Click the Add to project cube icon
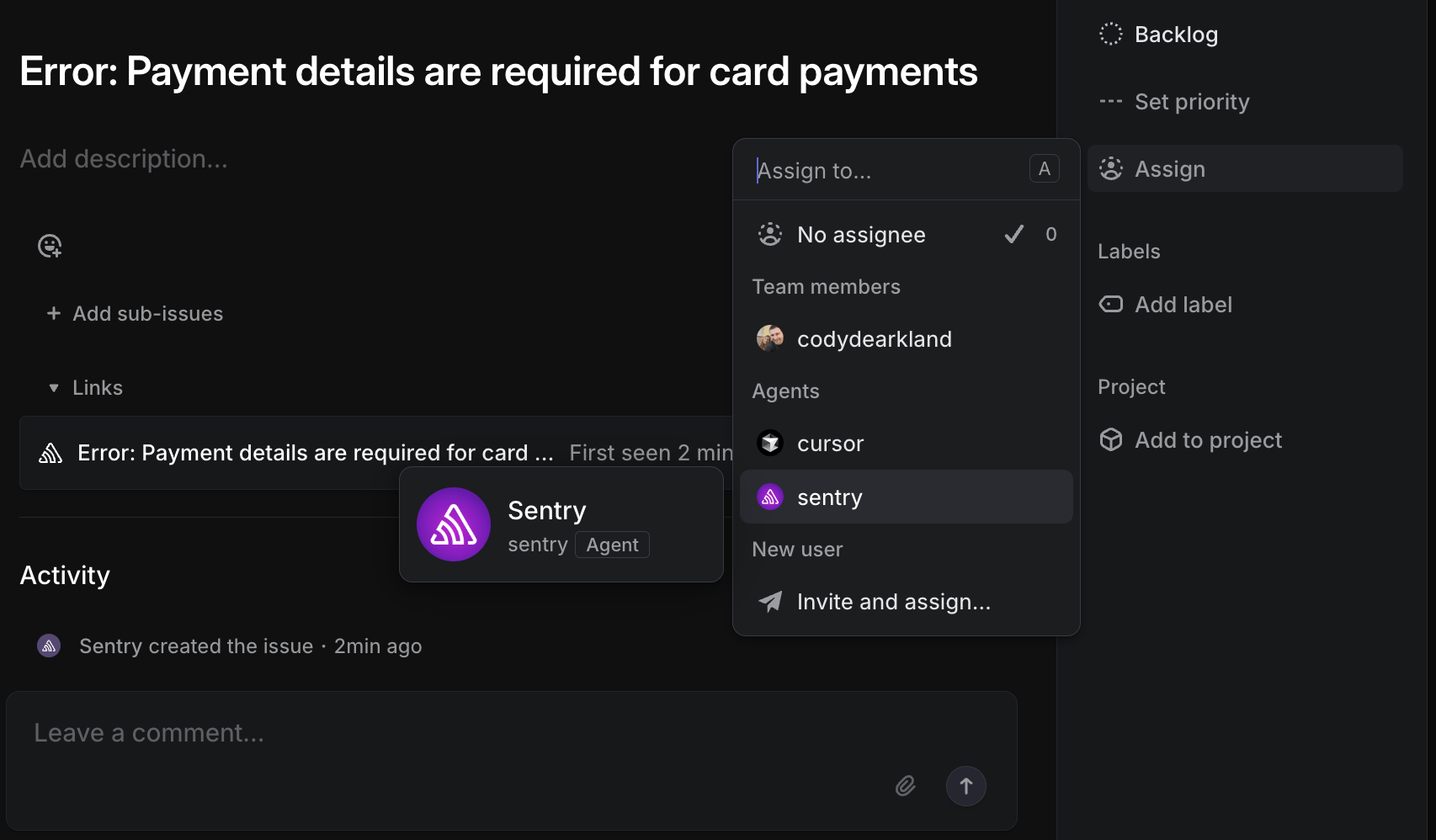The height and width of the screenshot is (840, 1436). point(1110,439)
